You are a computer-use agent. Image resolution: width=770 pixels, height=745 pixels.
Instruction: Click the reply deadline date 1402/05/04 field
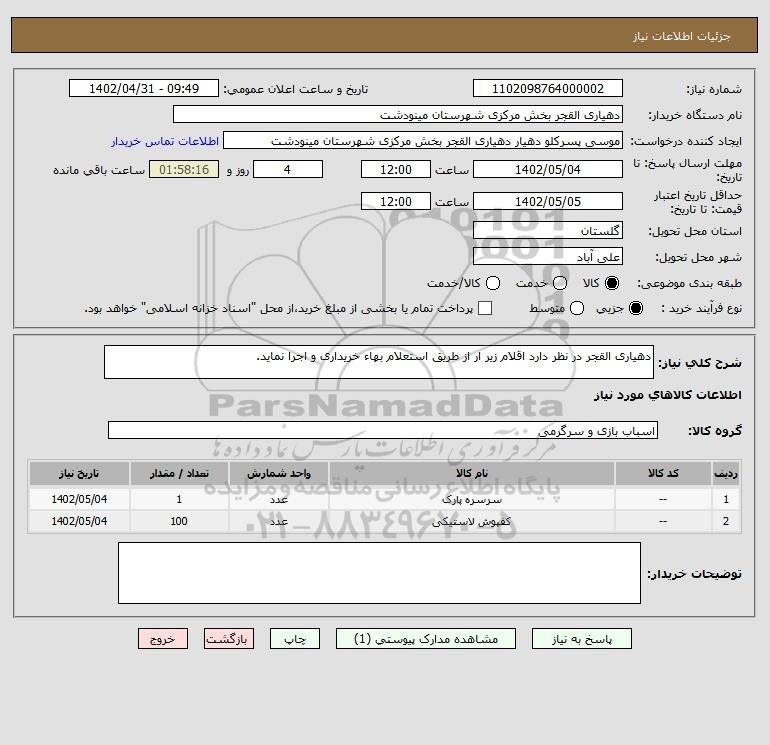tap(548, 169)
